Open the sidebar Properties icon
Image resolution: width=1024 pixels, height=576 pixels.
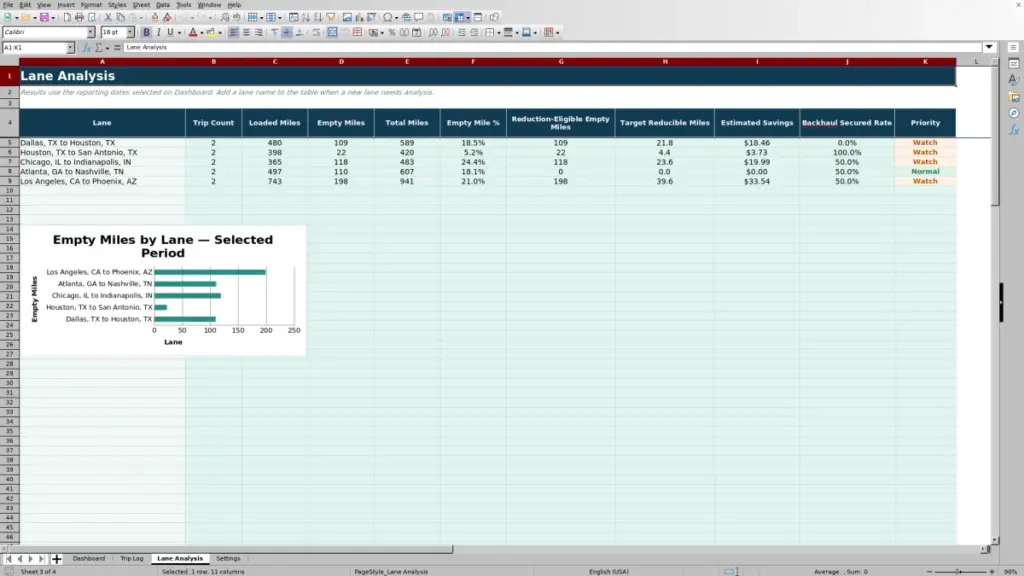pos(1014,64)
